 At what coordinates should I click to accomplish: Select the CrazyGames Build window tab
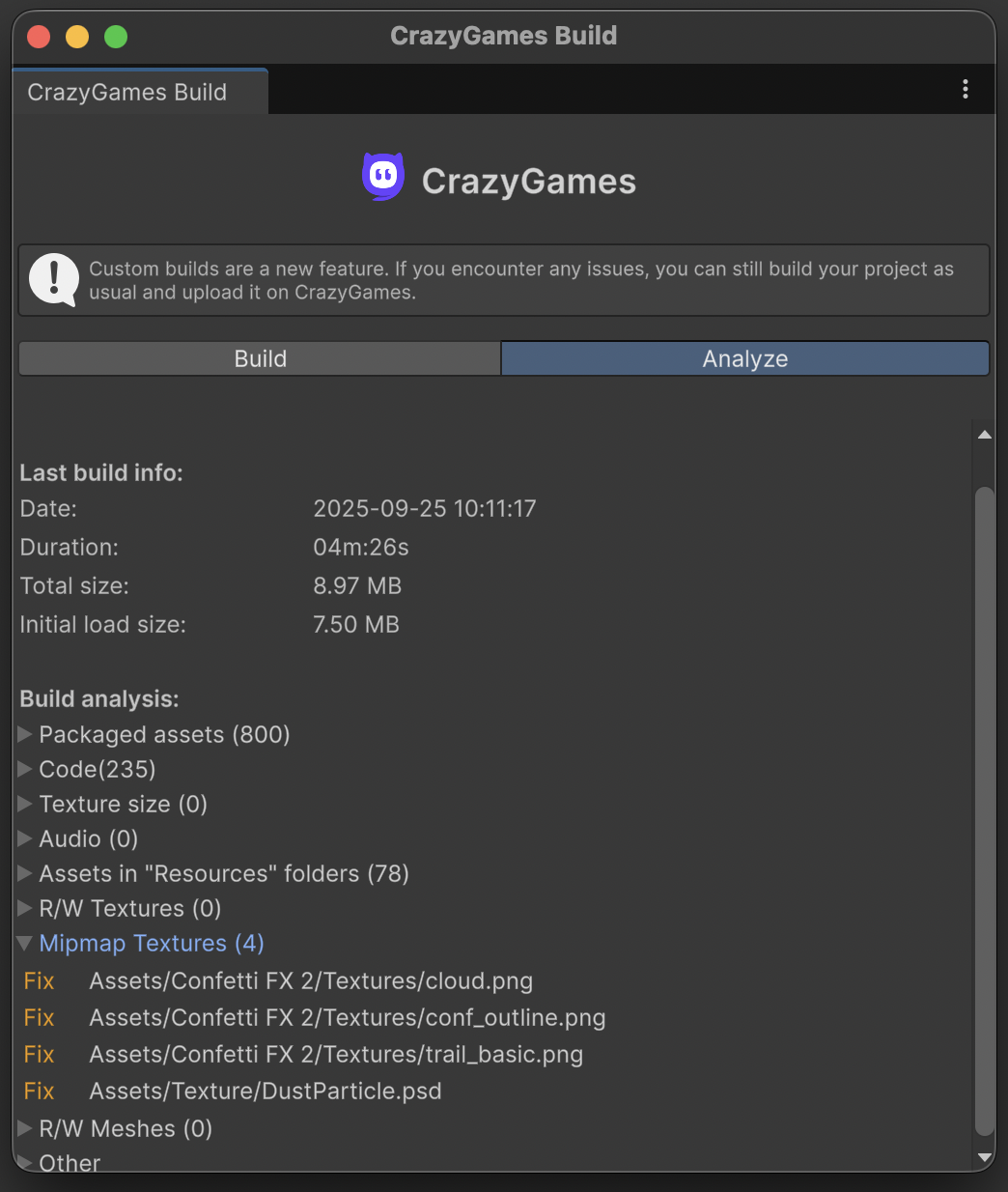click(127, 92)
